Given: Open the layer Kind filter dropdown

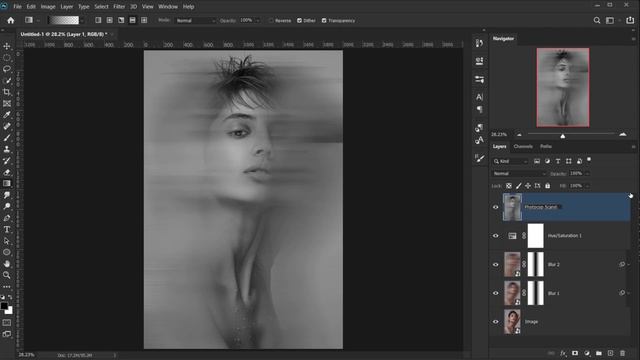Looking at the screenshot, I should 510,161.
